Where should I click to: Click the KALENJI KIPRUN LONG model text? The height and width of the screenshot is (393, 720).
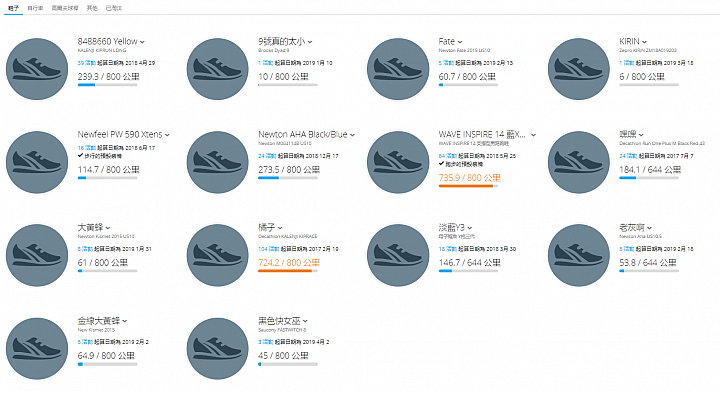pos(101,51)
